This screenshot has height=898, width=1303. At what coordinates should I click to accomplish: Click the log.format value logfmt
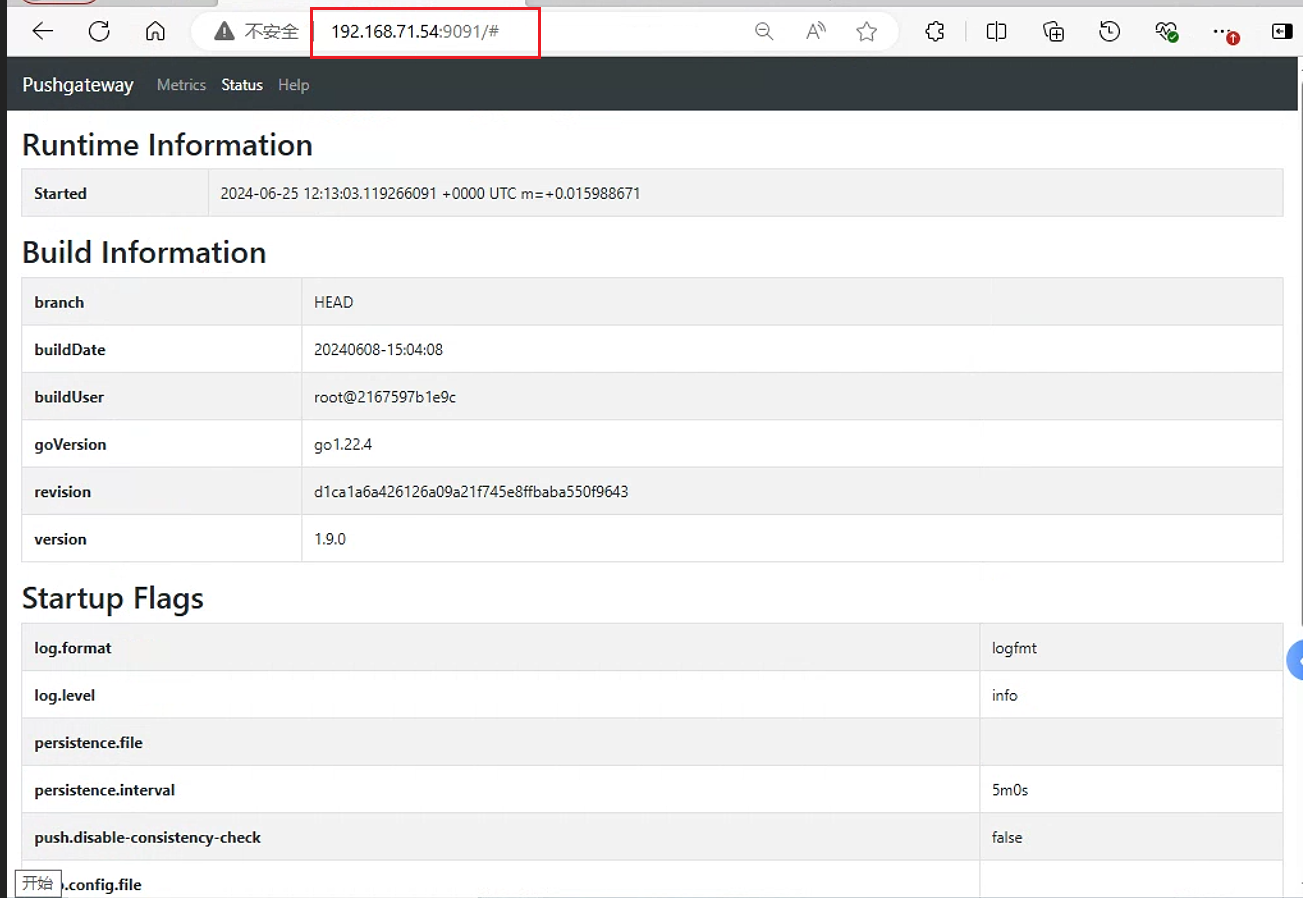pos(1015,648)
